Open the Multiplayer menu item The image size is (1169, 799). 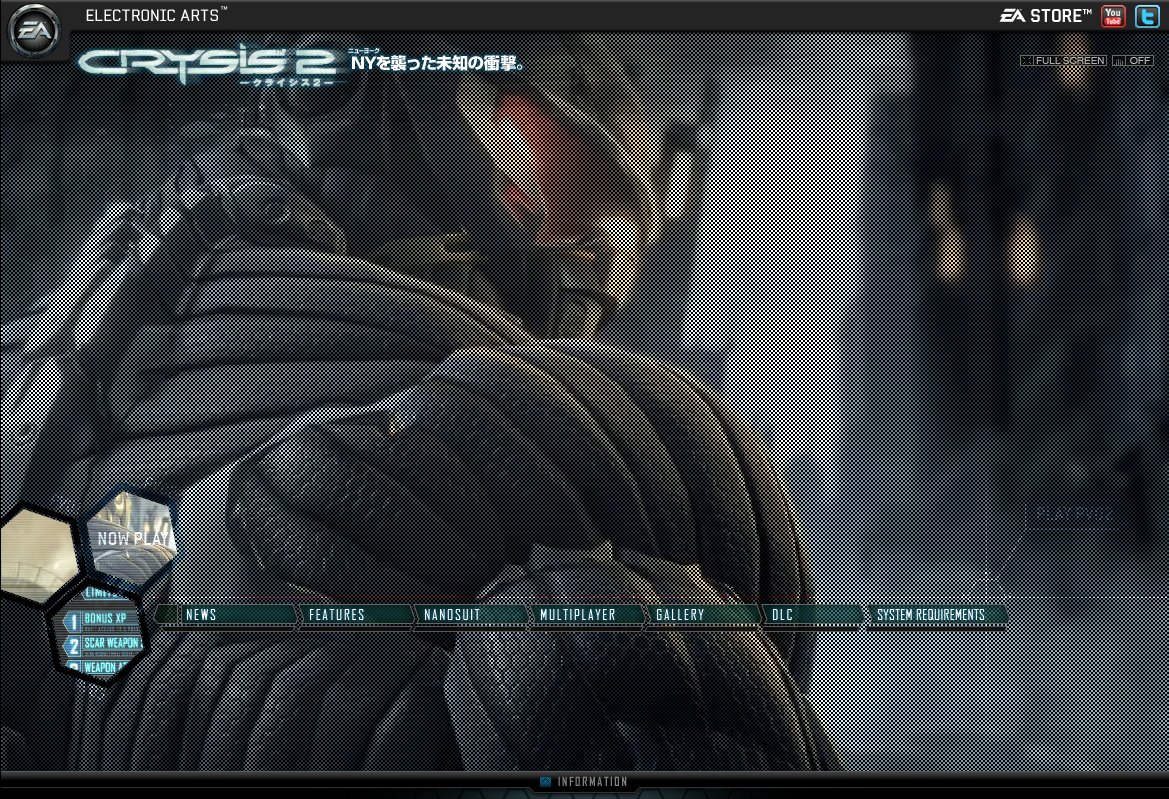587,615
